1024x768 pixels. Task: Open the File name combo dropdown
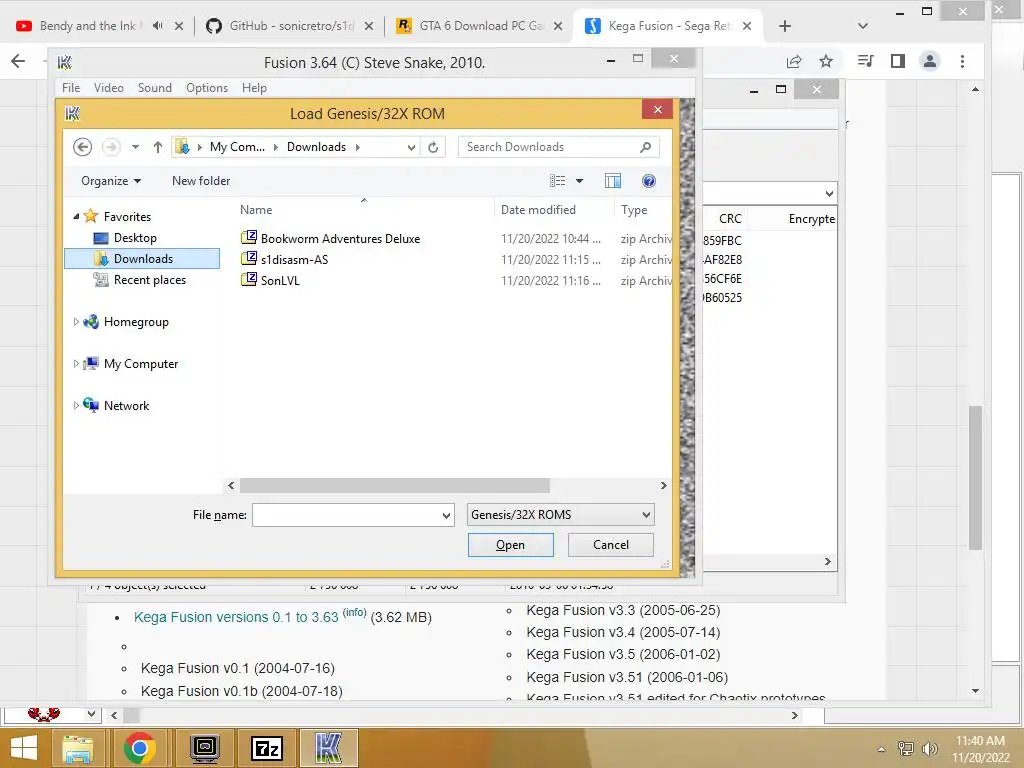[x=447, y=515]
